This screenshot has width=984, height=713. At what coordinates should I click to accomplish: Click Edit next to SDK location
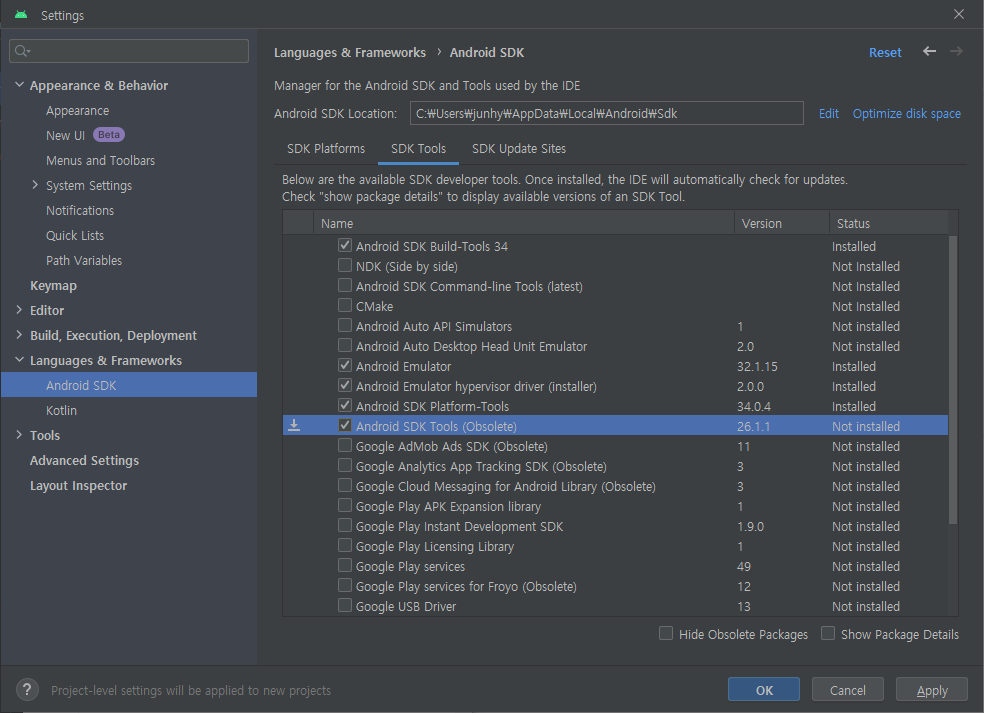(x=828, y=114)
